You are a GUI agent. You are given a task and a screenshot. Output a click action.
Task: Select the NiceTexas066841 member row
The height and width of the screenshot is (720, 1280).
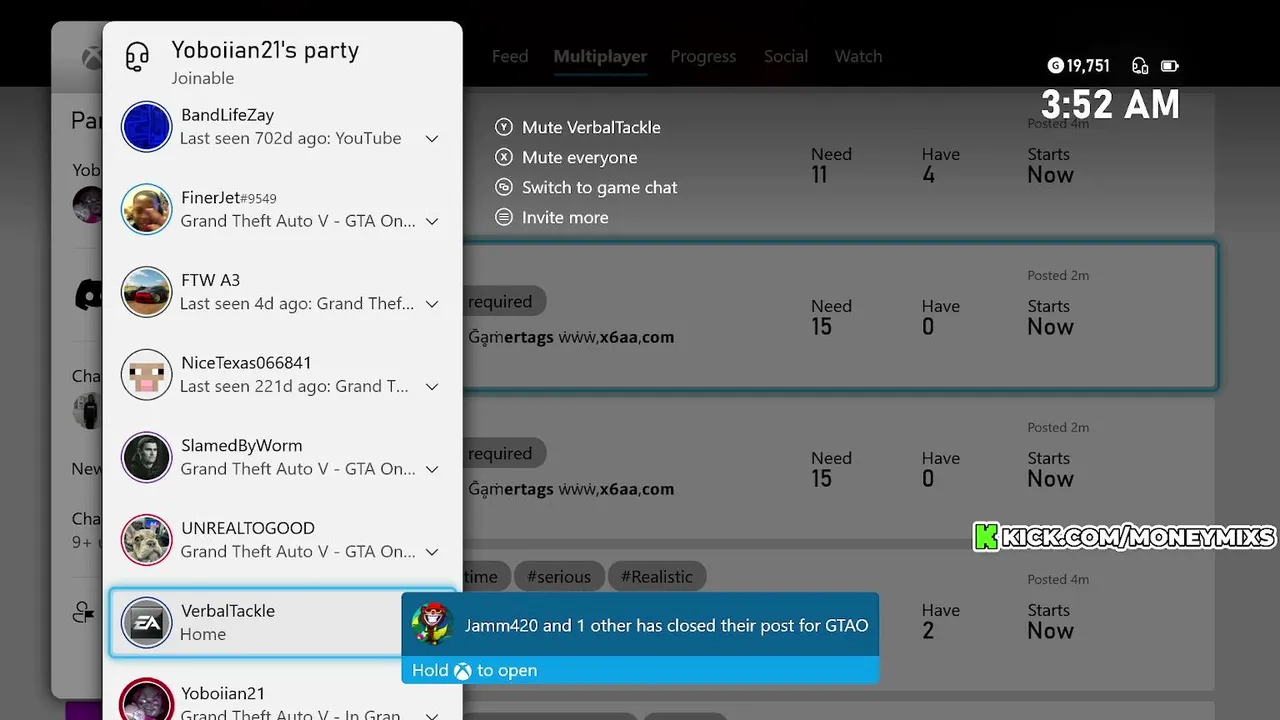pos(282,374)
